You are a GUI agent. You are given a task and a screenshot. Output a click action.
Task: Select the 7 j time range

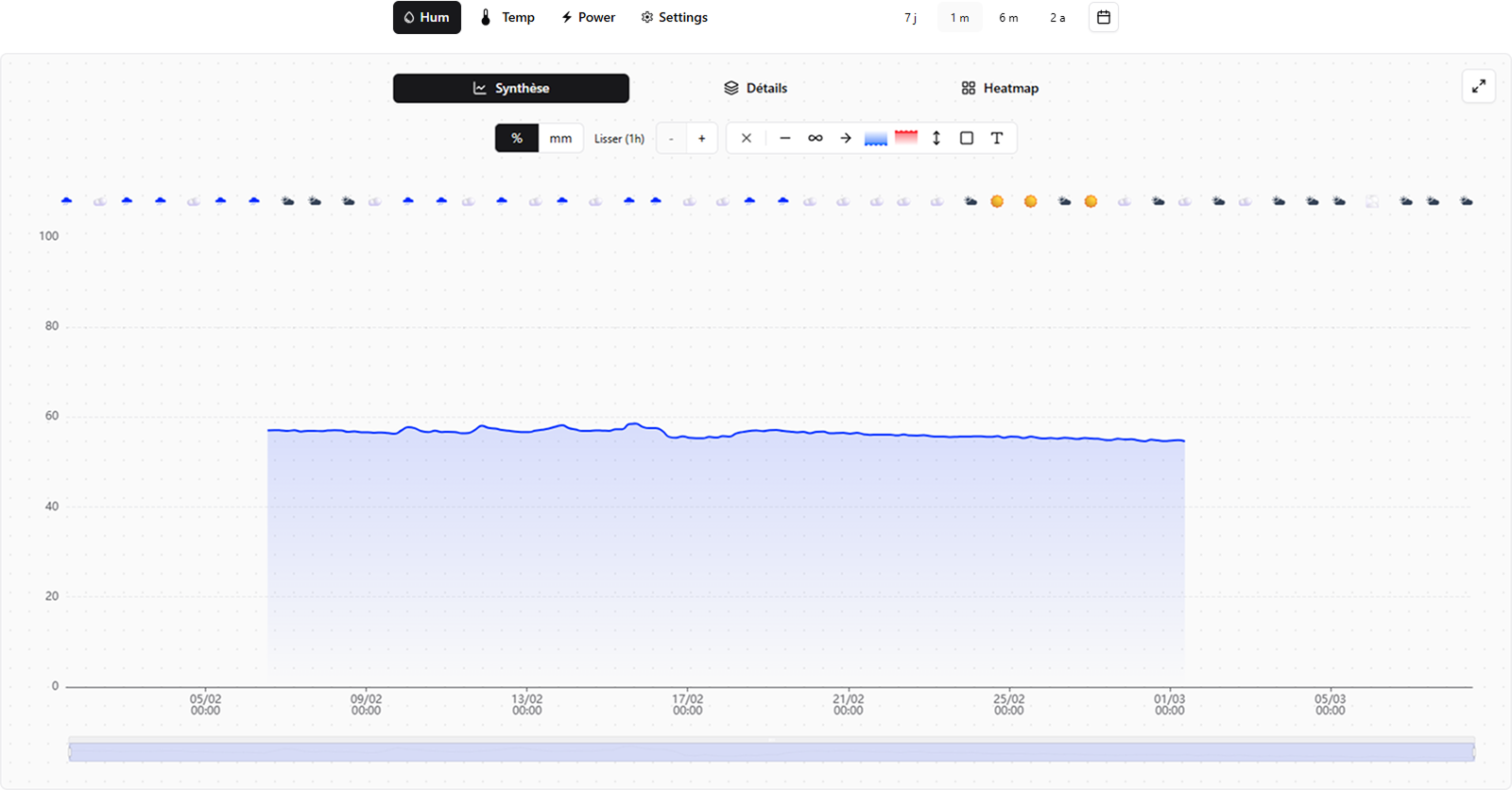910,17
